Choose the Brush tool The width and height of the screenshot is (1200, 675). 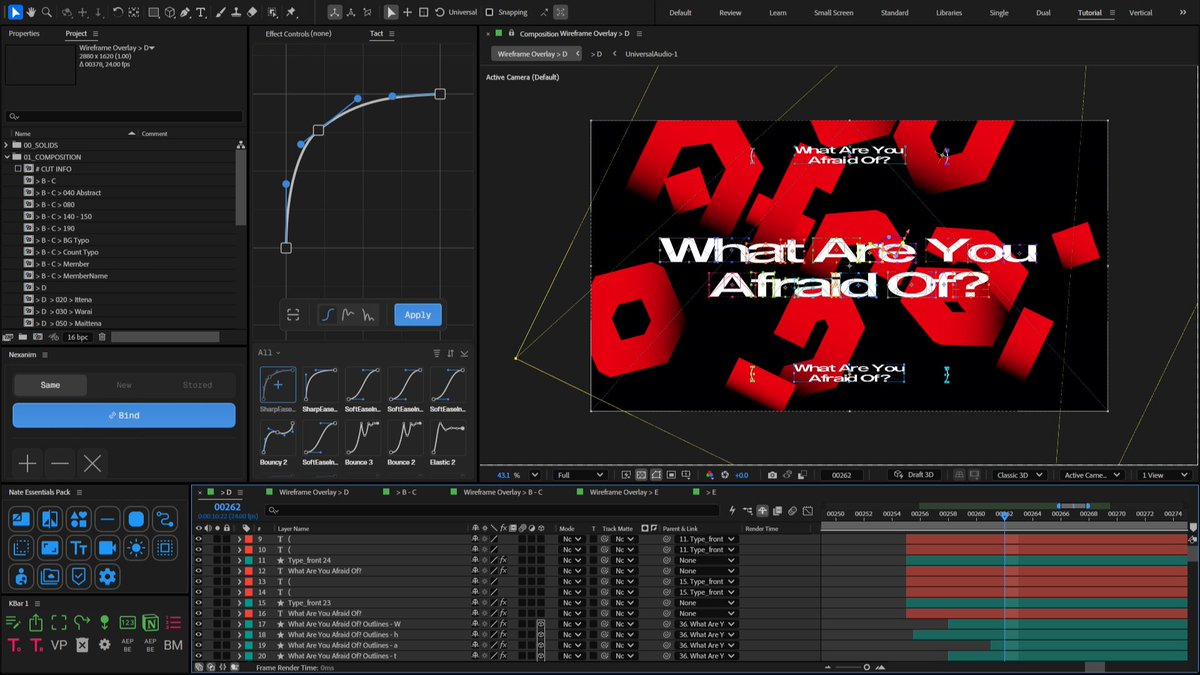[219, 12]
